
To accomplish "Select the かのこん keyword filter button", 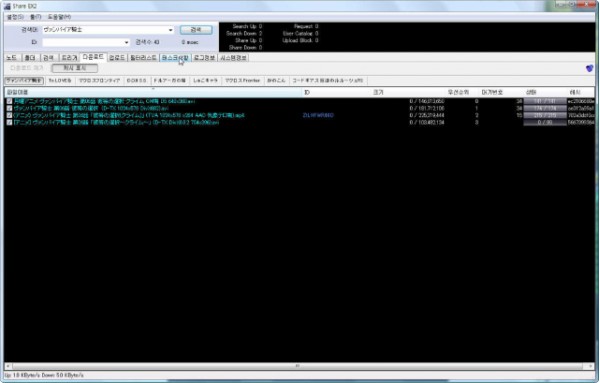I will (276, 81).
